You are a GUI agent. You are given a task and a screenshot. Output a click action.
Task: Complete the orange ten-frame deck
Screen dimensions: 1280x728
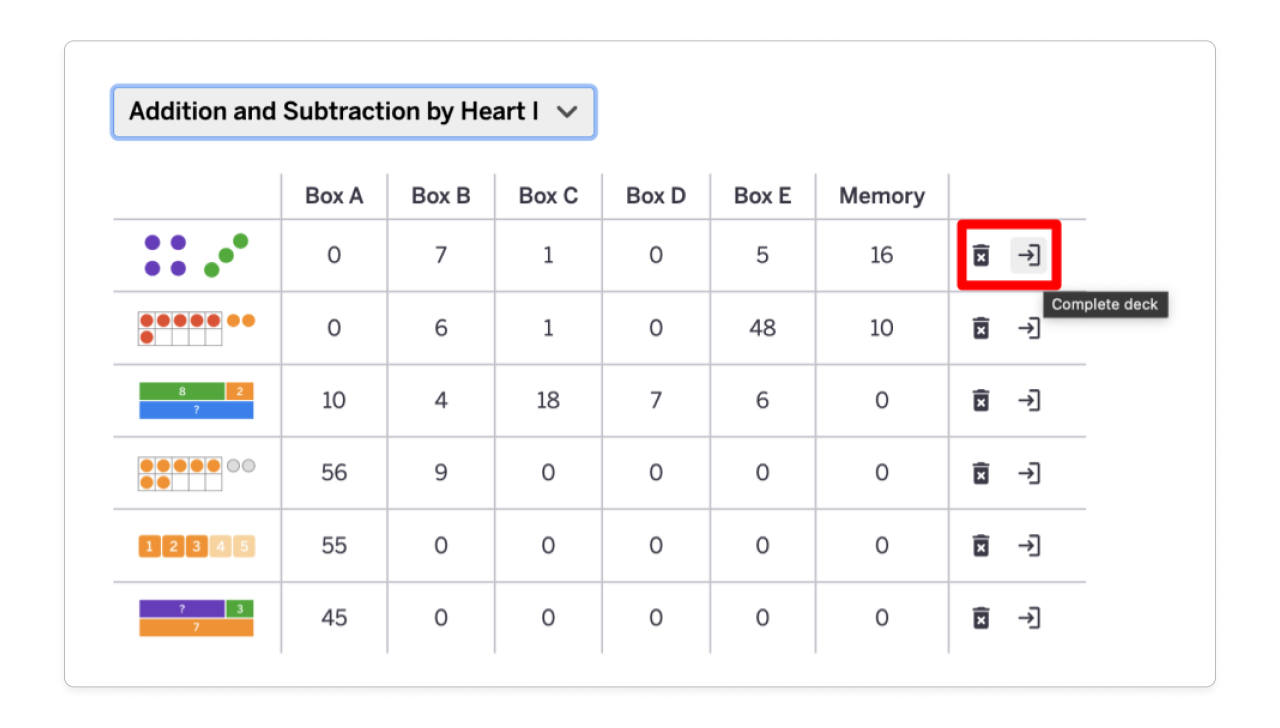(1029, 473)
